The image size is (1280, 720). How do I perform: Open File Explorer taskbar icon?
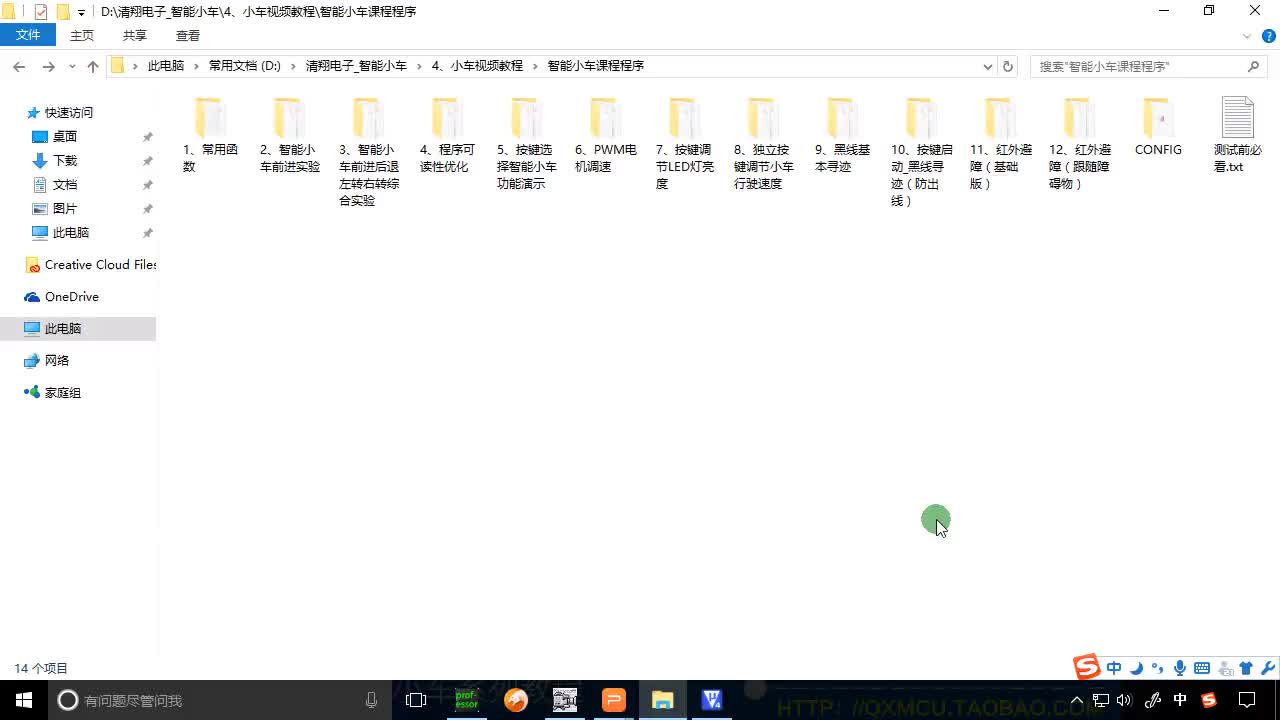tap(663, 700)
